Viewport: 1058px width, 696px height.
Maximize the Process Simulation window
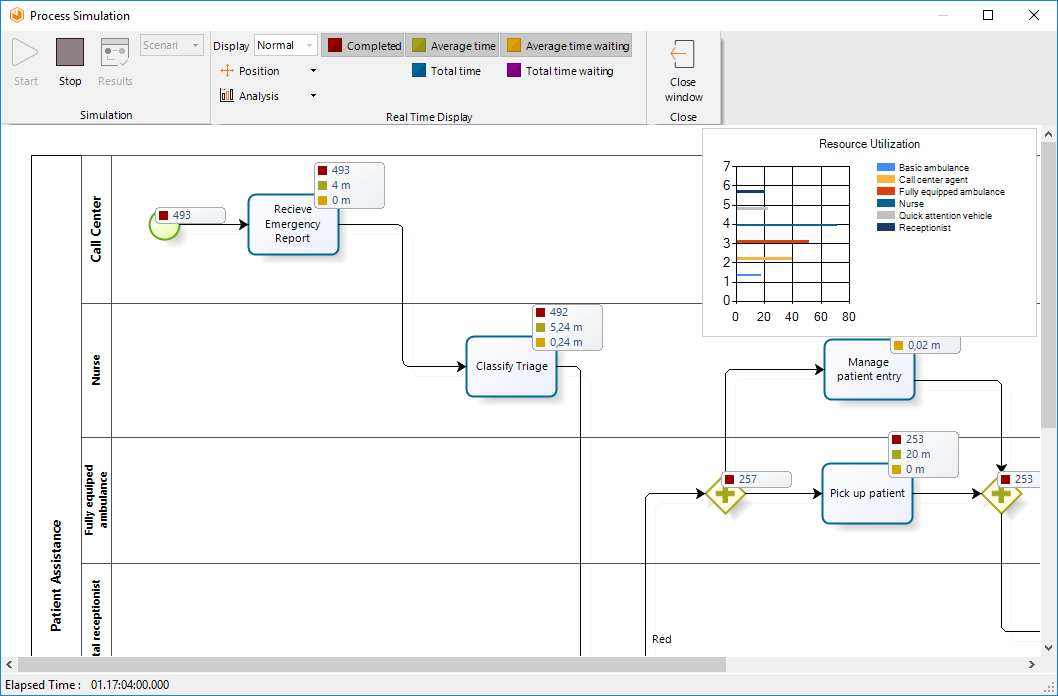988,15
